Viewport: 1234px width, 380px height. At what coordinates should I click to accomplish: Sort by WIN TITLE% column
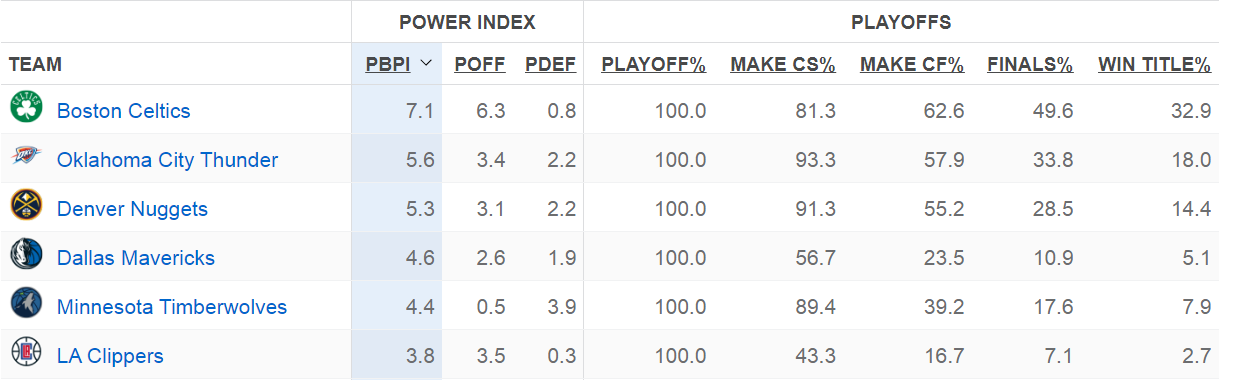coord(1155,65)
